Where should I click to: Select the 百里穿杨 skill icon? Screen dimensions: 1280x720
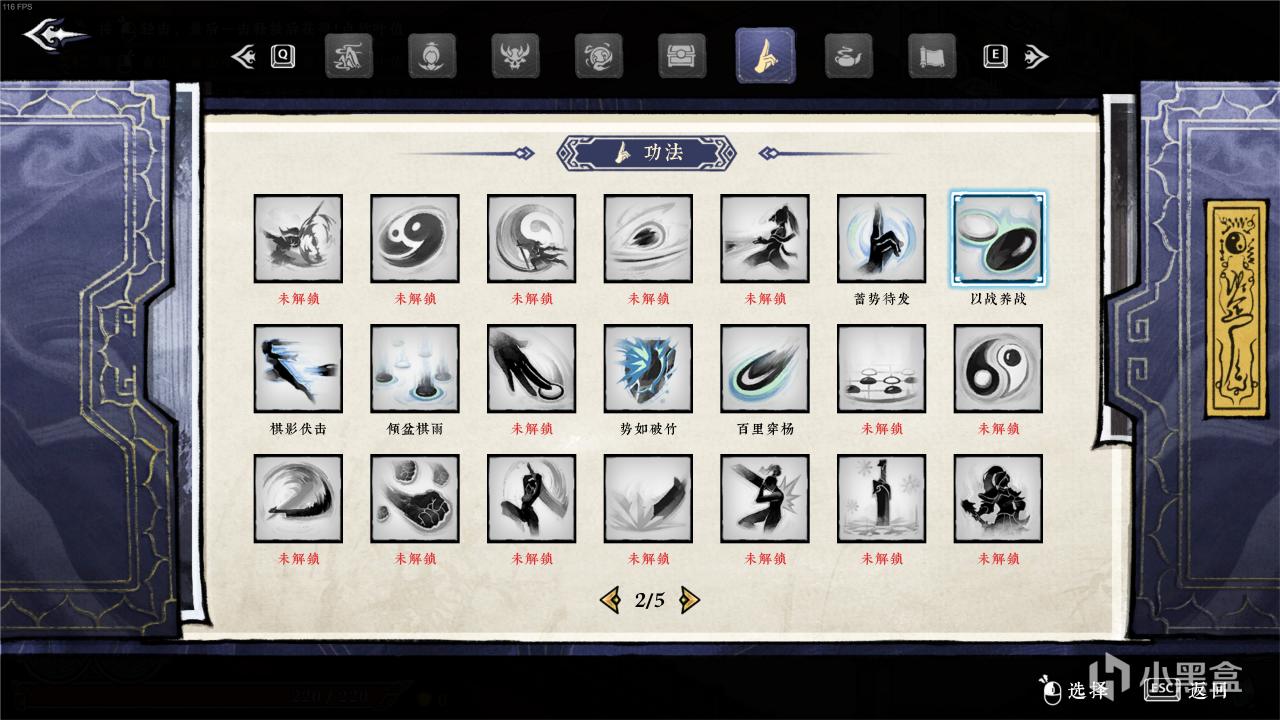pos(765,368)
